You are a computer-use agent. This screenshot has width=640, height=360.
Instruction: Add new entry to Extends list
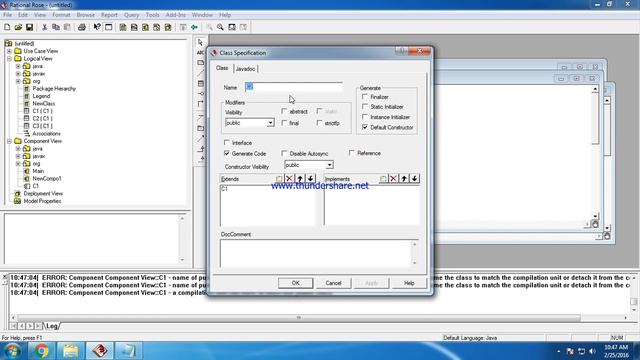(x=279, y=179)
